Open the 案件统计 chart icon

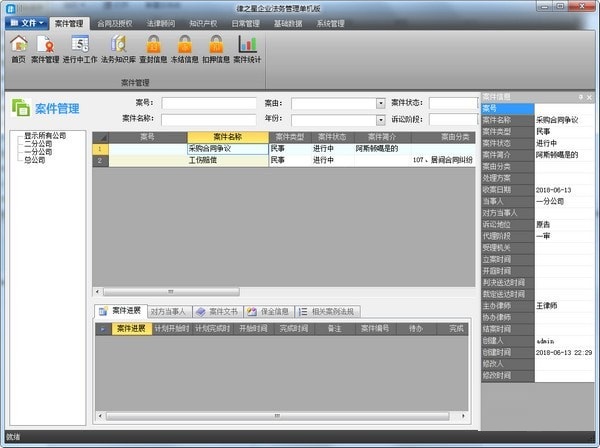tap(247, 49)
